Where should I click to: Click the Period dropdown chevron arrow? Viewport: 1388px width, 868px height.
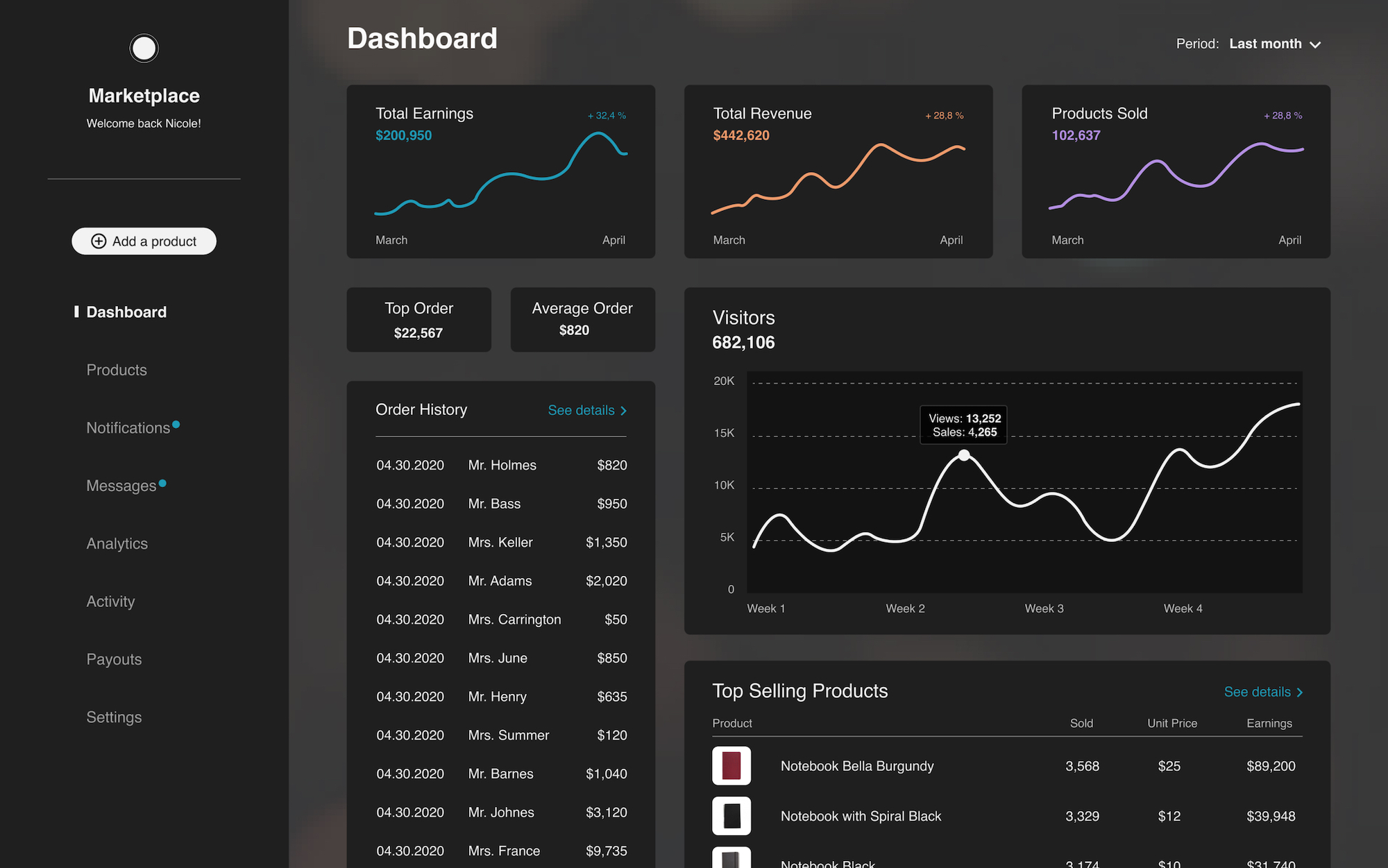point(1315,44)
